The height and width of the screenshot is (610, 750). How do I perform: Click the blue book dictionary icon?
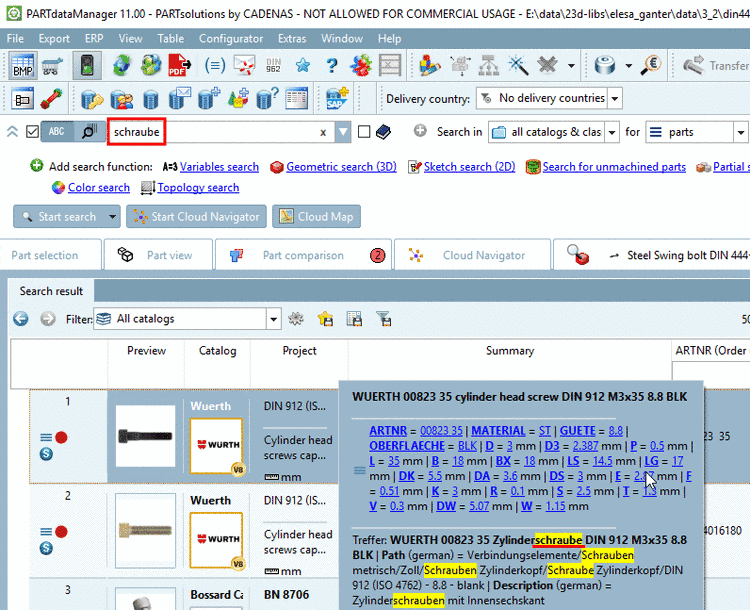point(383,132)
